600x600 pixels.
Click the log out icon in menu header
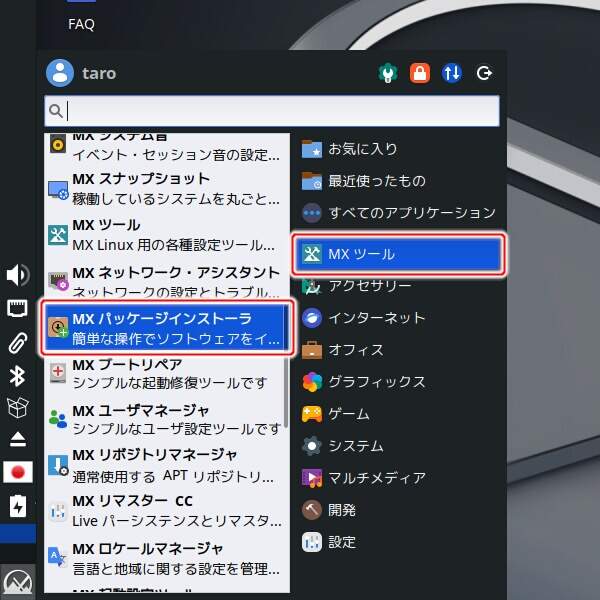point(485,73)
